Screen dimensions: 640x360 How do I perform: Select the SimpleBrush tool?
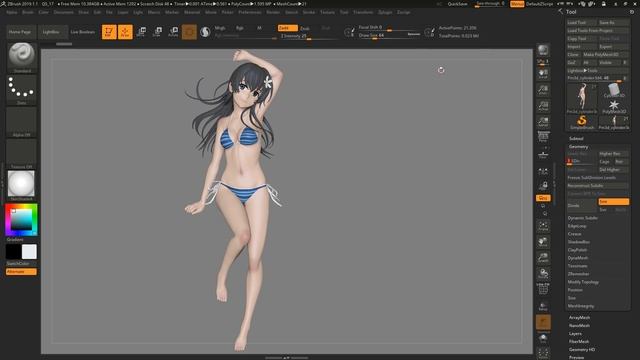coord(582,122)
